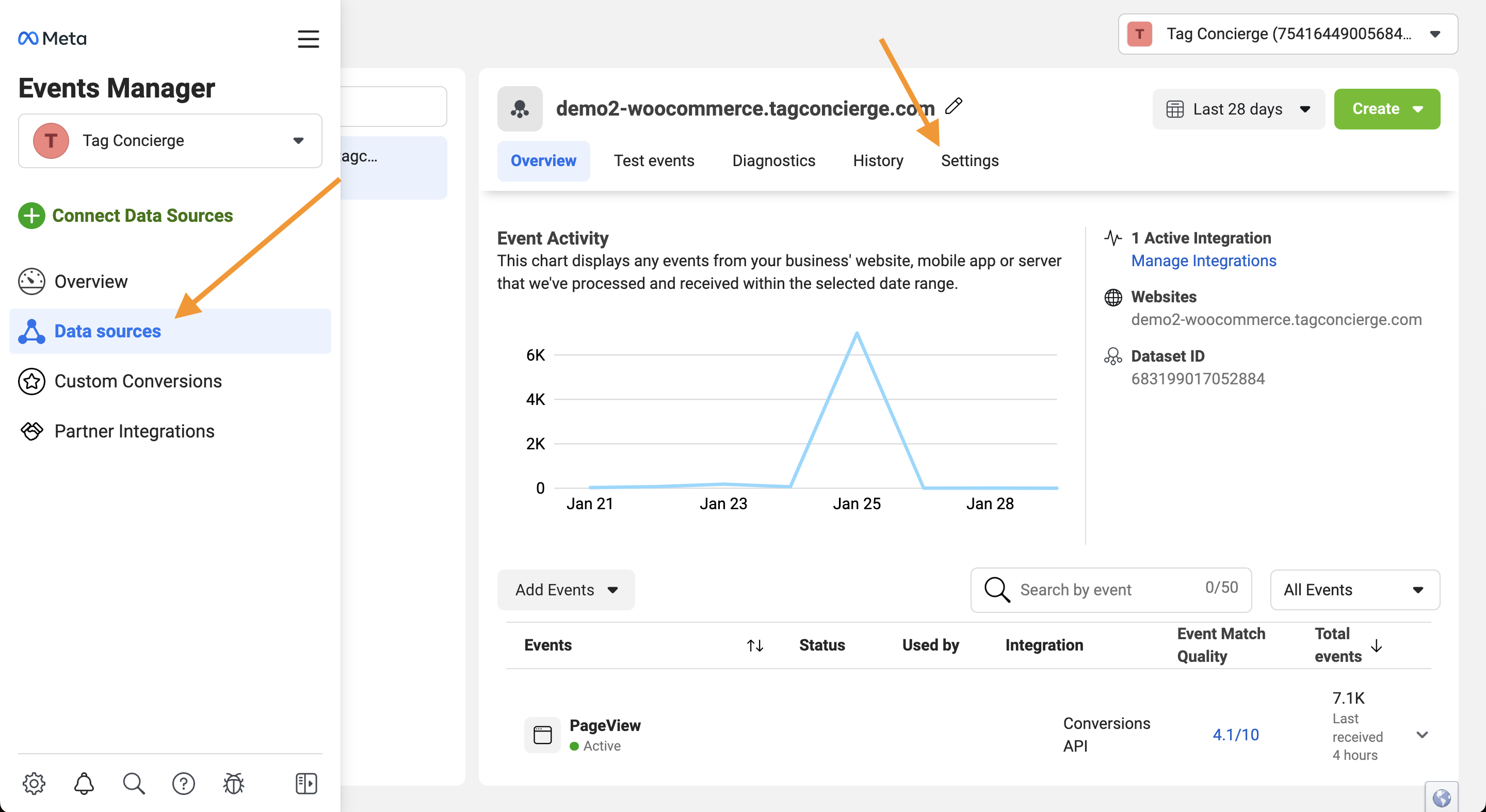Sort by Events column arrows

coord(755,645)
